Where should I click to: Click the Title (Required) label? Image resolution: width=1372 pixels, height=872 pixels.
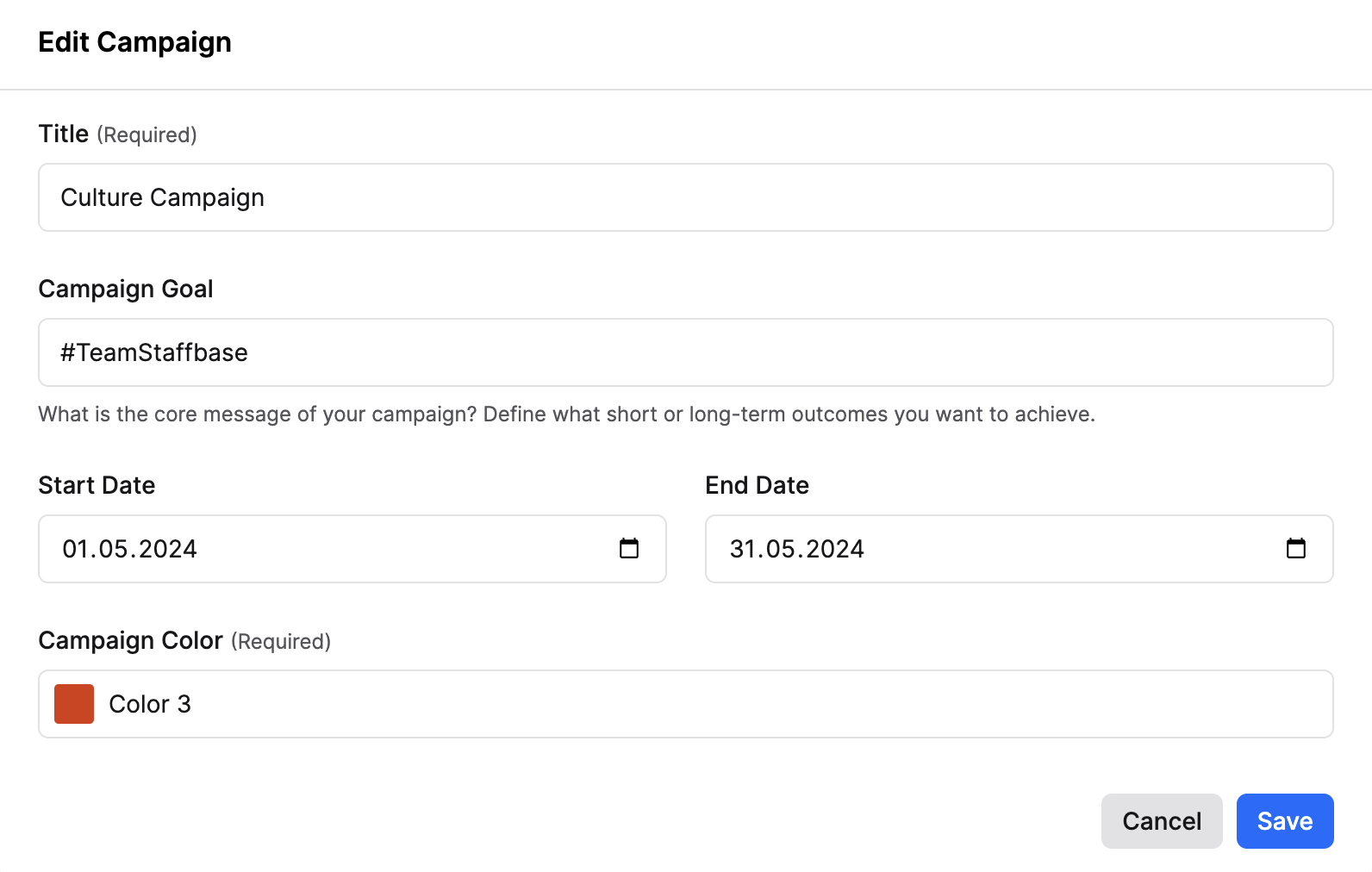[x=118, y=134]
